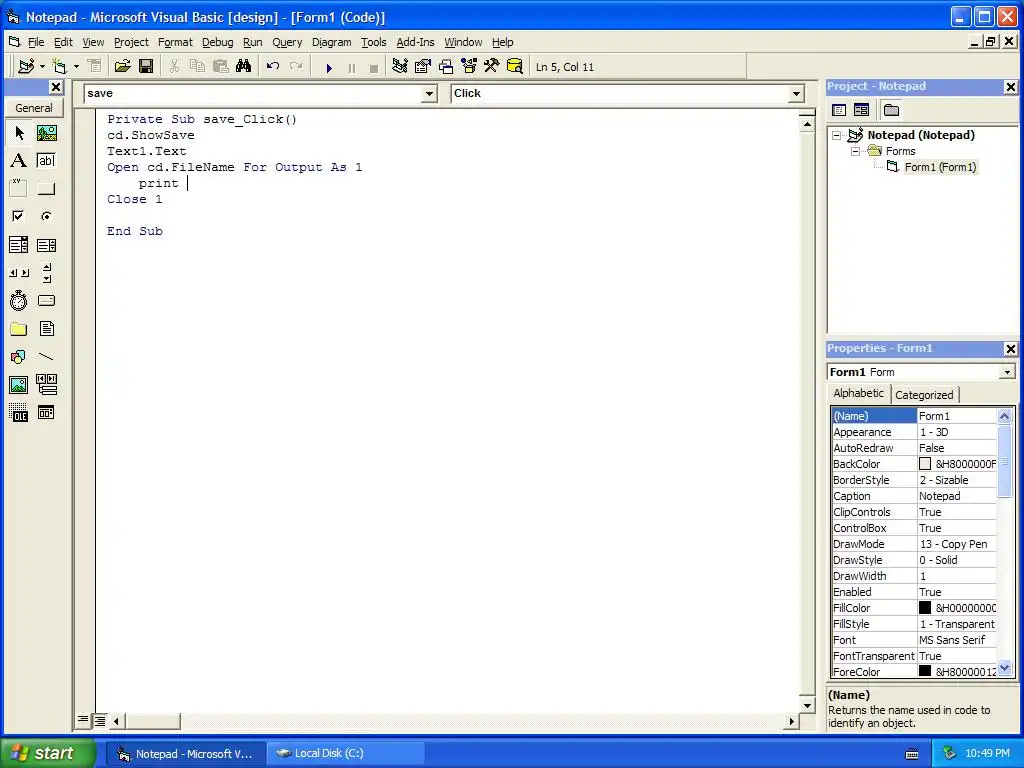Click the FillColor black swatch
Image resolution: width=1024 pixels, height=768 pixels.
tap(925, 607)
